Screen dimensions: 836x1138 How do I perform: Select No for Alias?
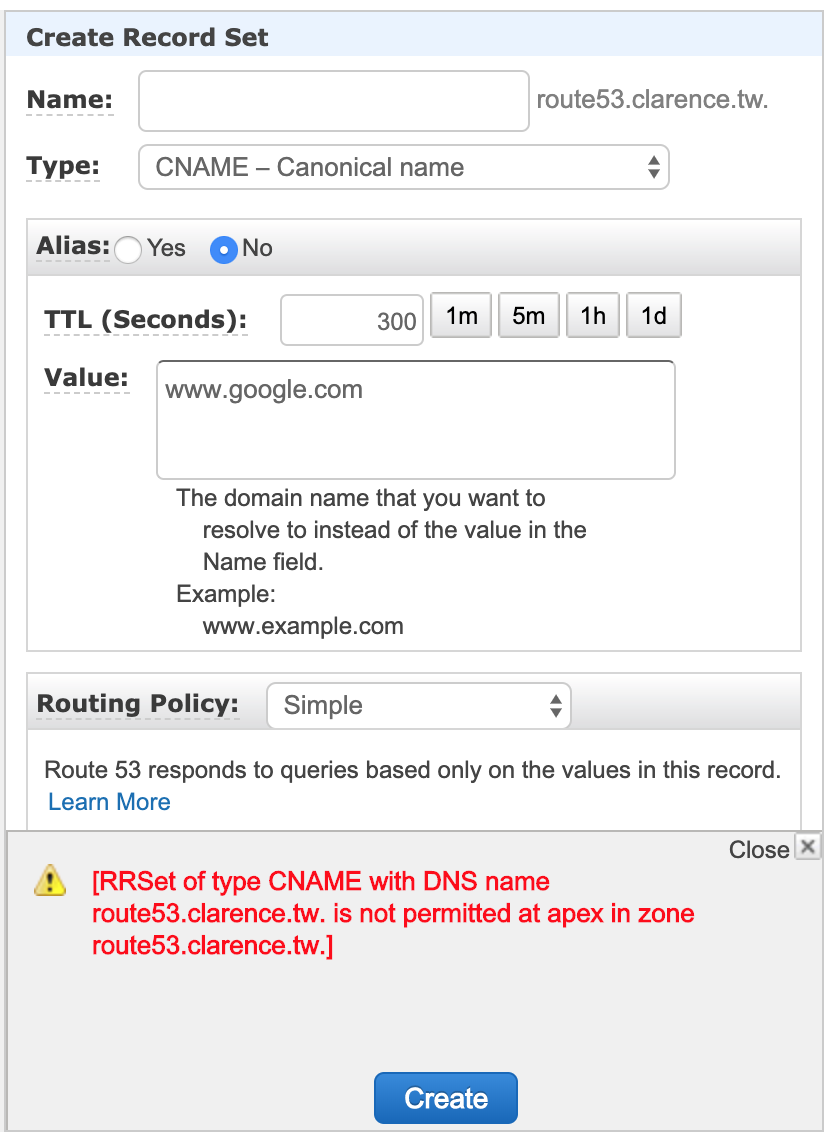click(x=222, y=249)
